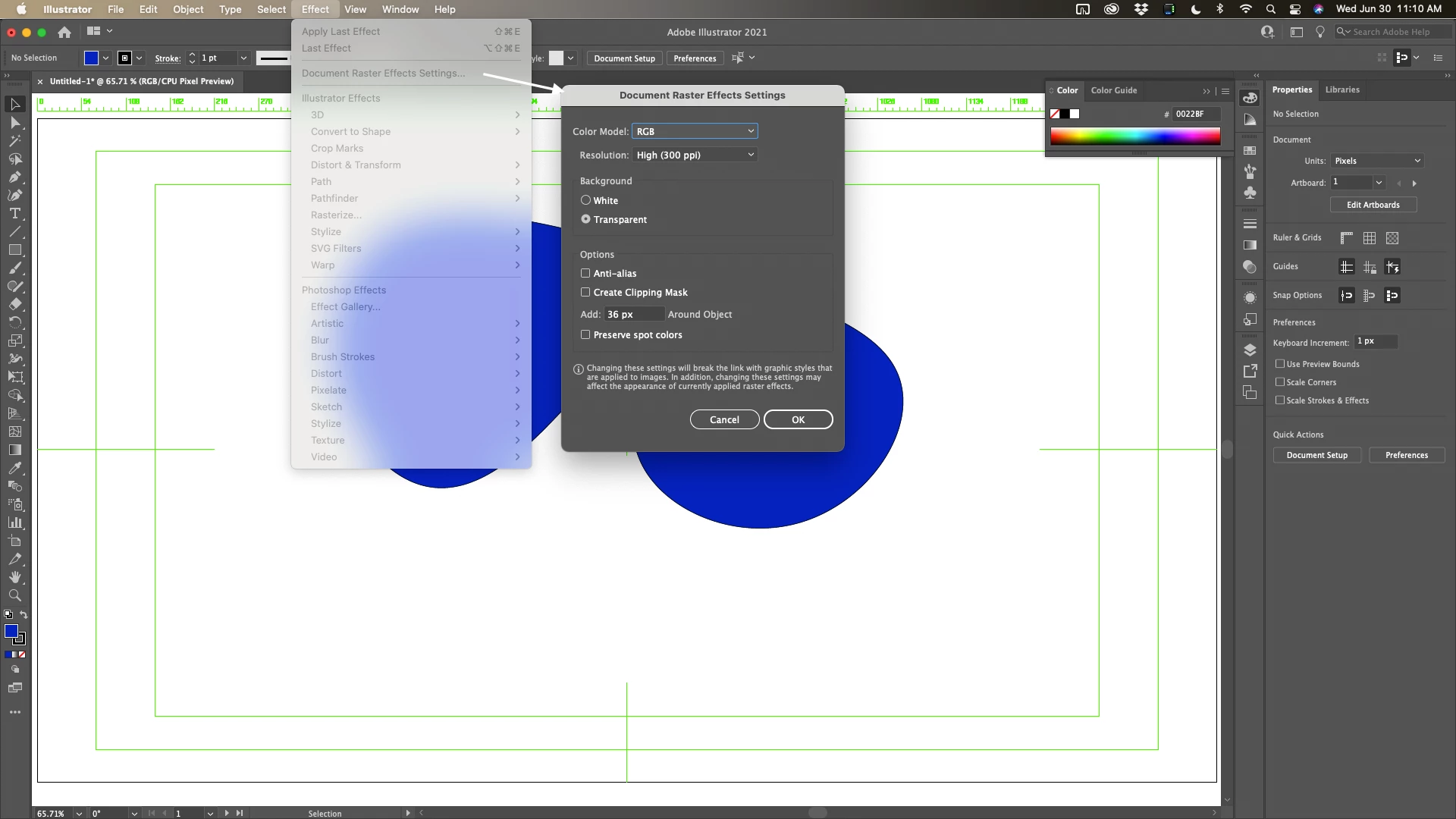Open the Color Model dropdown

[x=695, y=132]
